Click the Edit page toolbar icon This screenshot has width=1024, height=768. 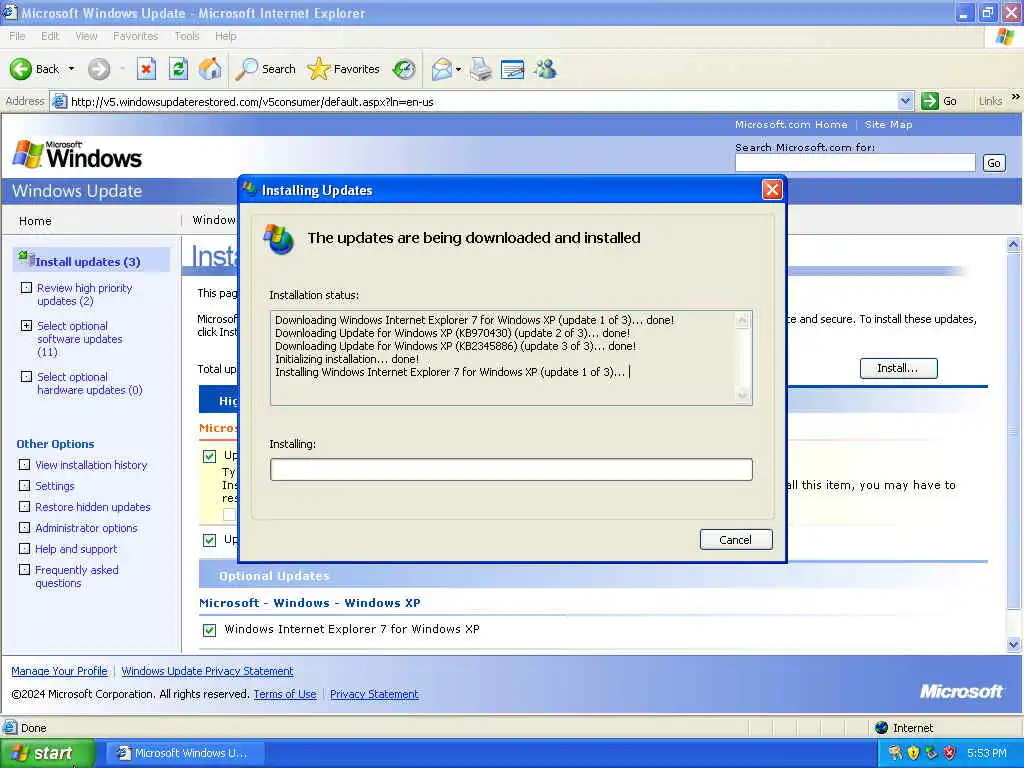pos(513,69)
